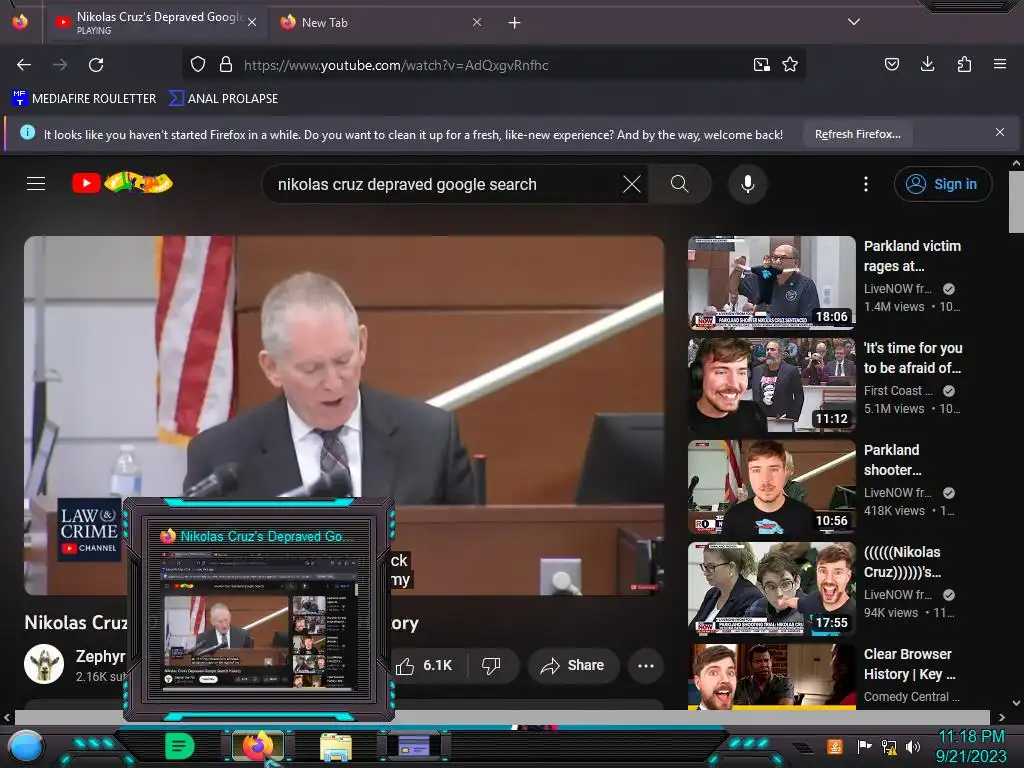Open the second bookmark in the bookmarks bar
This screenshot has width=1024, height=768.
pyautogui.click(x=223, y=99)
